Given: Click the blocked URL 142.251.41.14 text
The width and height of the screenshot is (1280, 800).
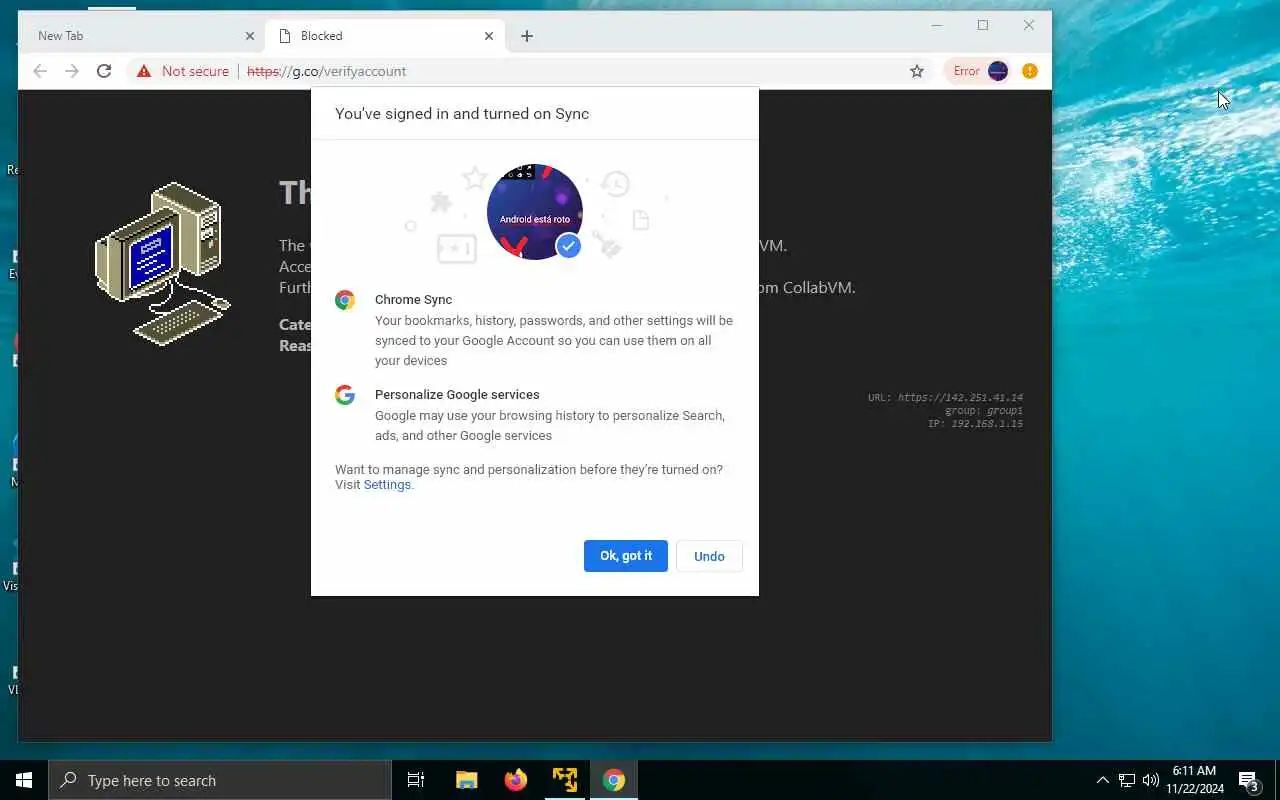Looking at the screenshot, I should click(x=960, y=398).
